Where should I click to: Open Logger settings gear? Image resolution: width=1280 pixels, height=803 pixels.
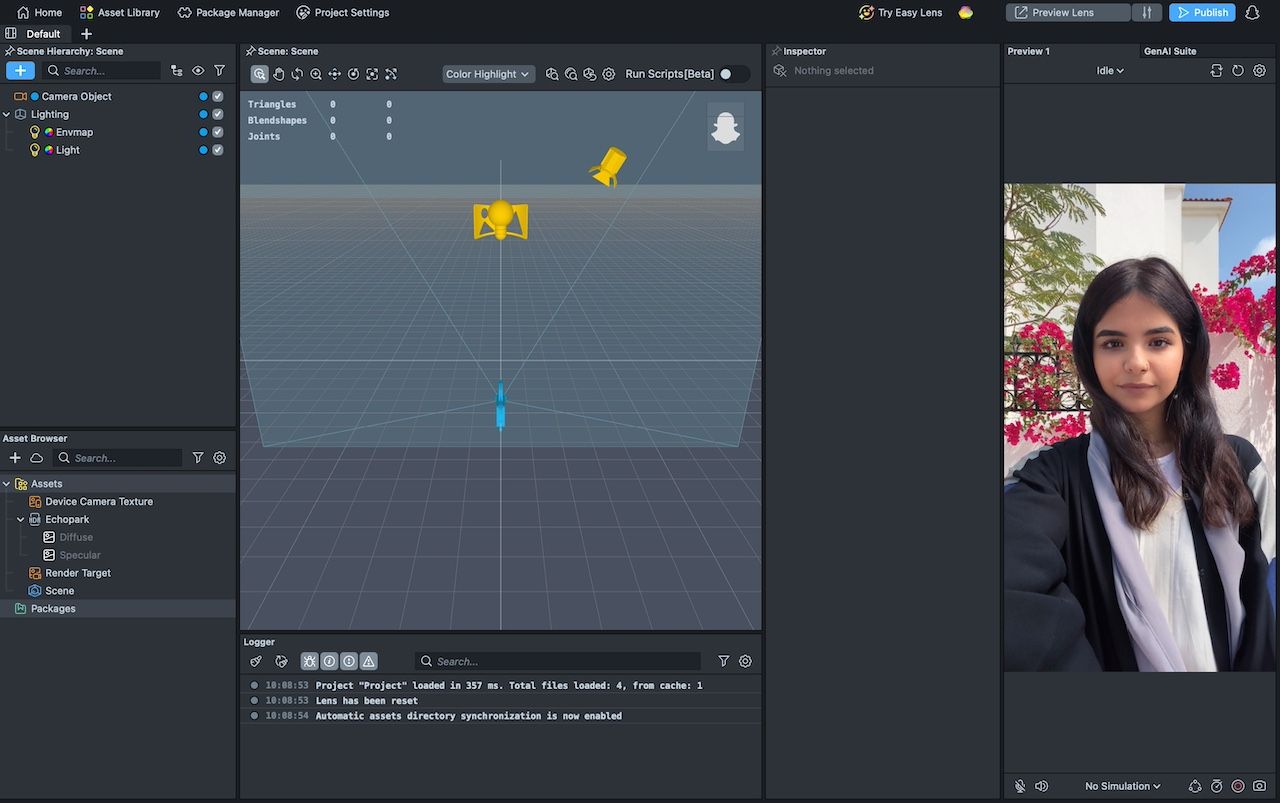(745, 661)
